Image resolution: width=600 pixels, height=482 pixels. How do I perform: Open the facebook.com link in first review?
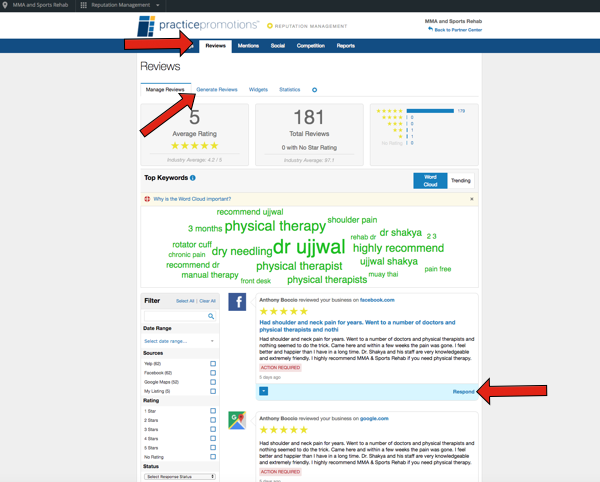[x=377, y=300]
